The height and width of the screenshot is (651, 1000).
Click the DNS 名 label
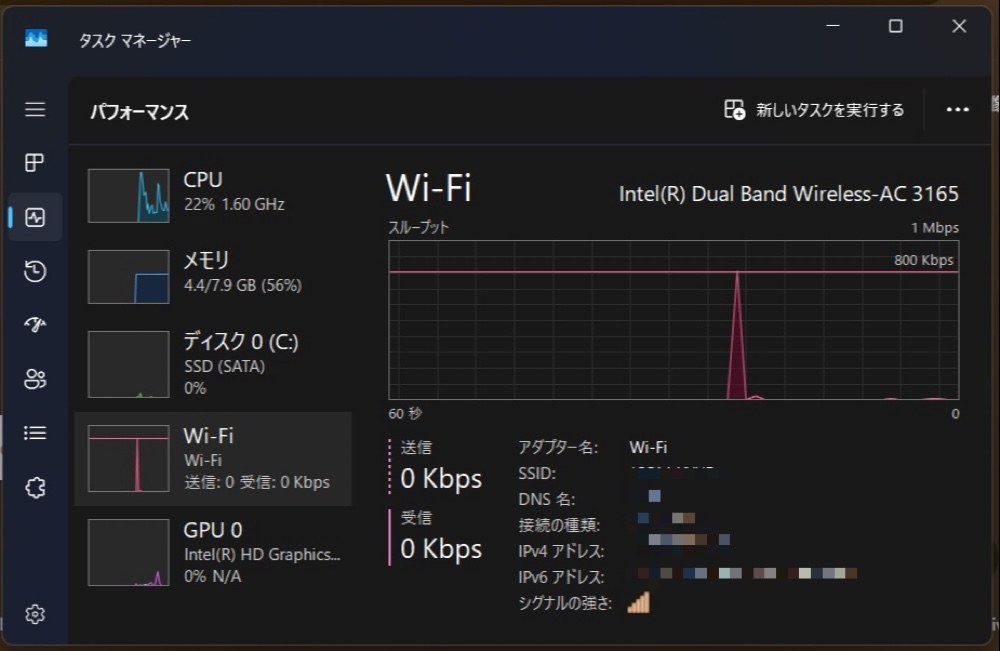pos(547,499)
